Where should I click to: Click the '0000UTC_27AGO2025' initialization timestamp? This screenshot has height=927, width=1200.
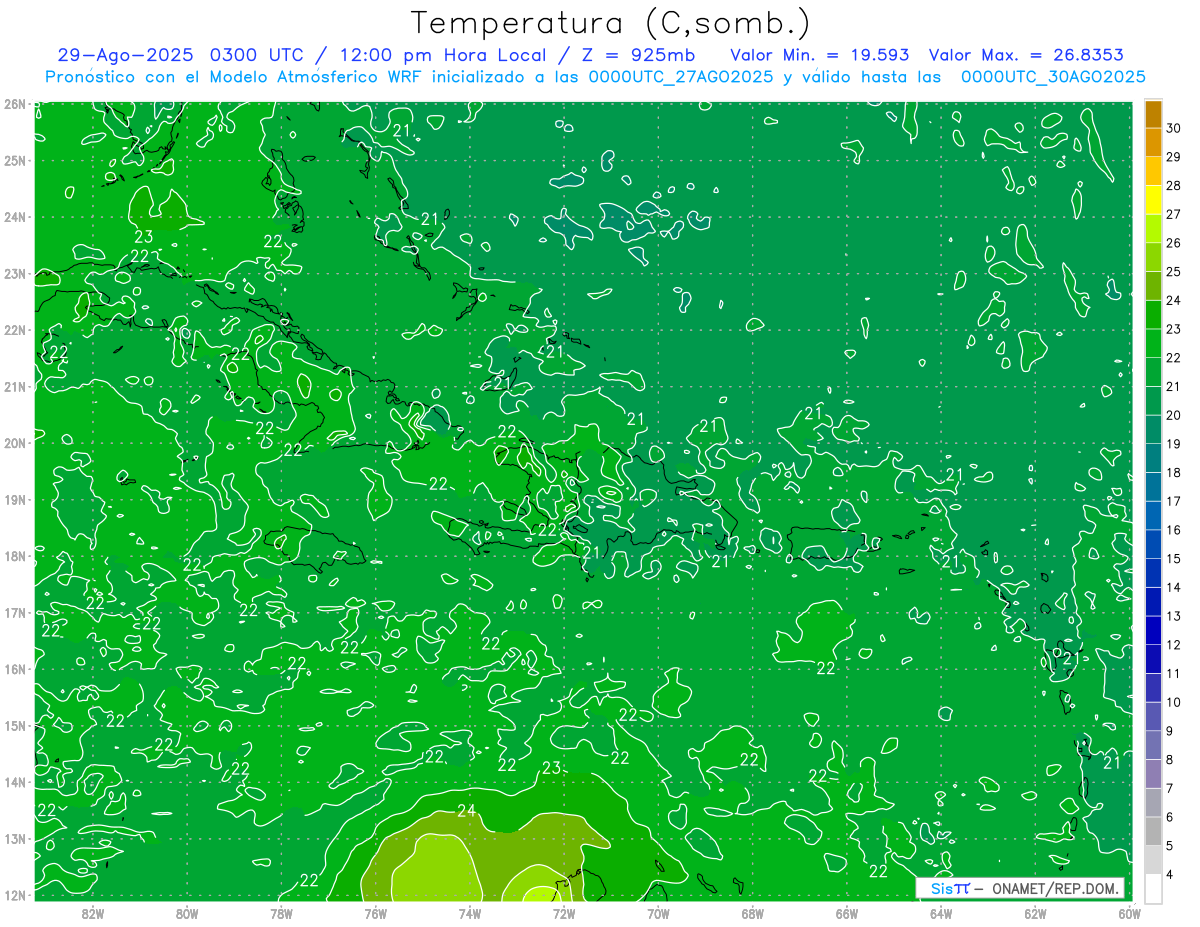tap(680, 77)
